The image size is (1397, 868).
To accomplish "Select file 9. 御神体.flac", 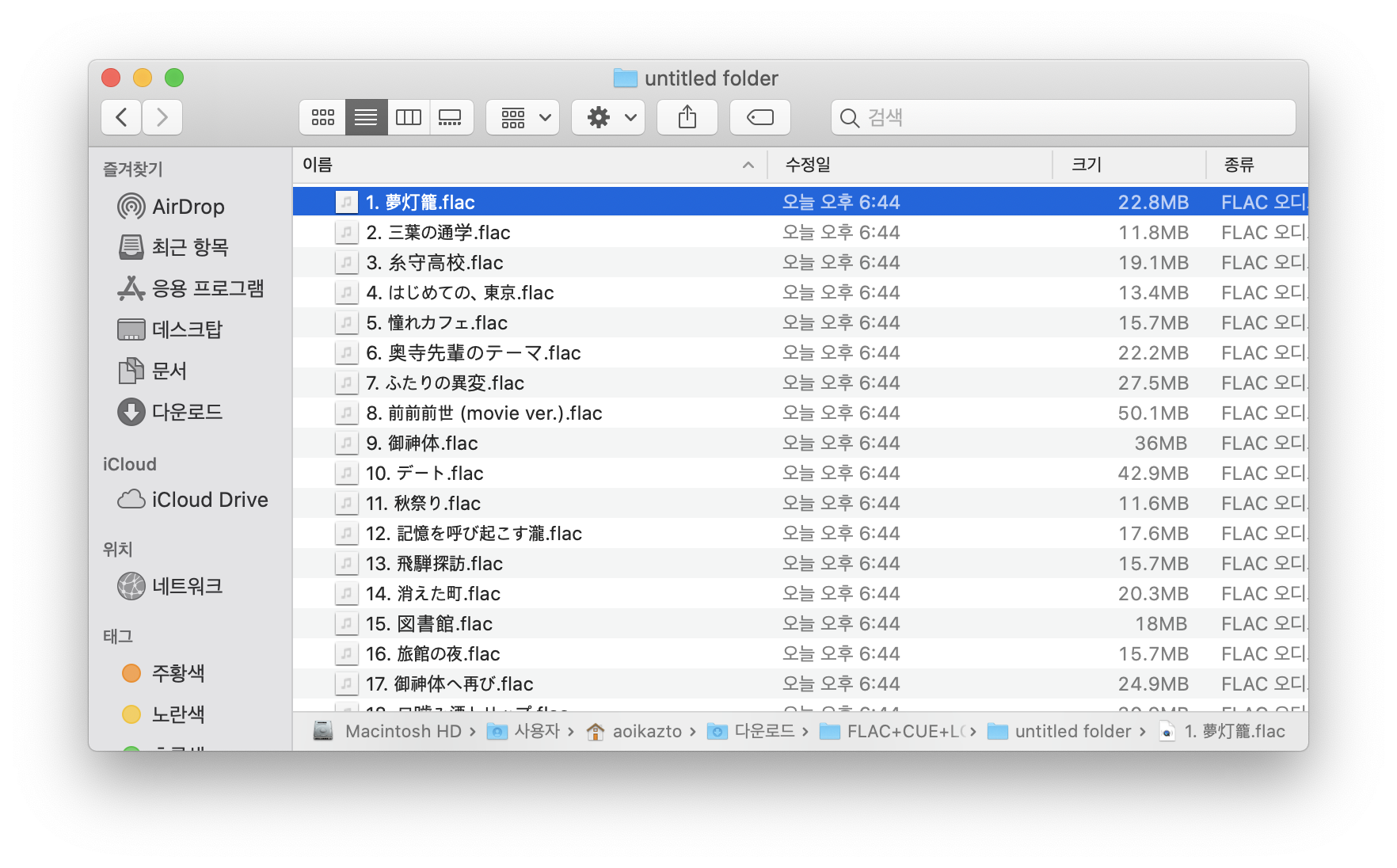I will point(801,443).
